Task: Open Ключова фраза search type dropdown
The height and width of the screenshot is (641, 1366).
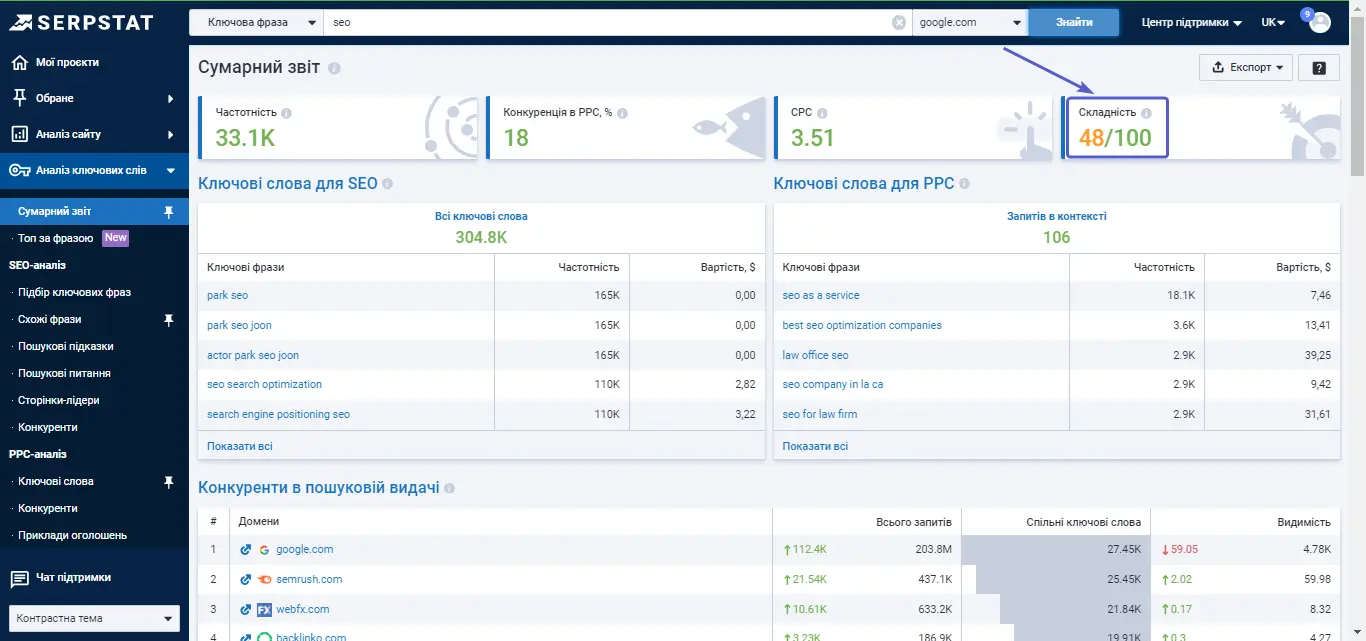Action: tap(256, 22)
